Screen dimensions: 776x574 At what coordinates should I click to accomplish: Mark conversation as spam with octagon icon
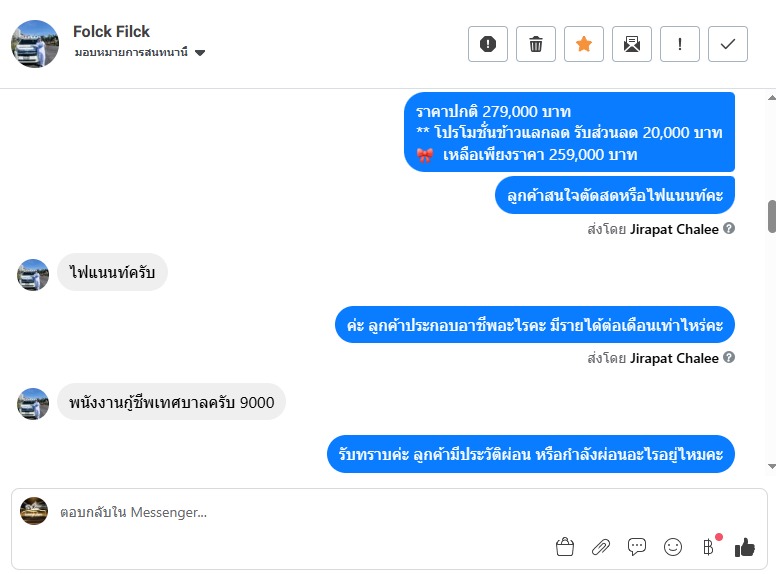488,44
